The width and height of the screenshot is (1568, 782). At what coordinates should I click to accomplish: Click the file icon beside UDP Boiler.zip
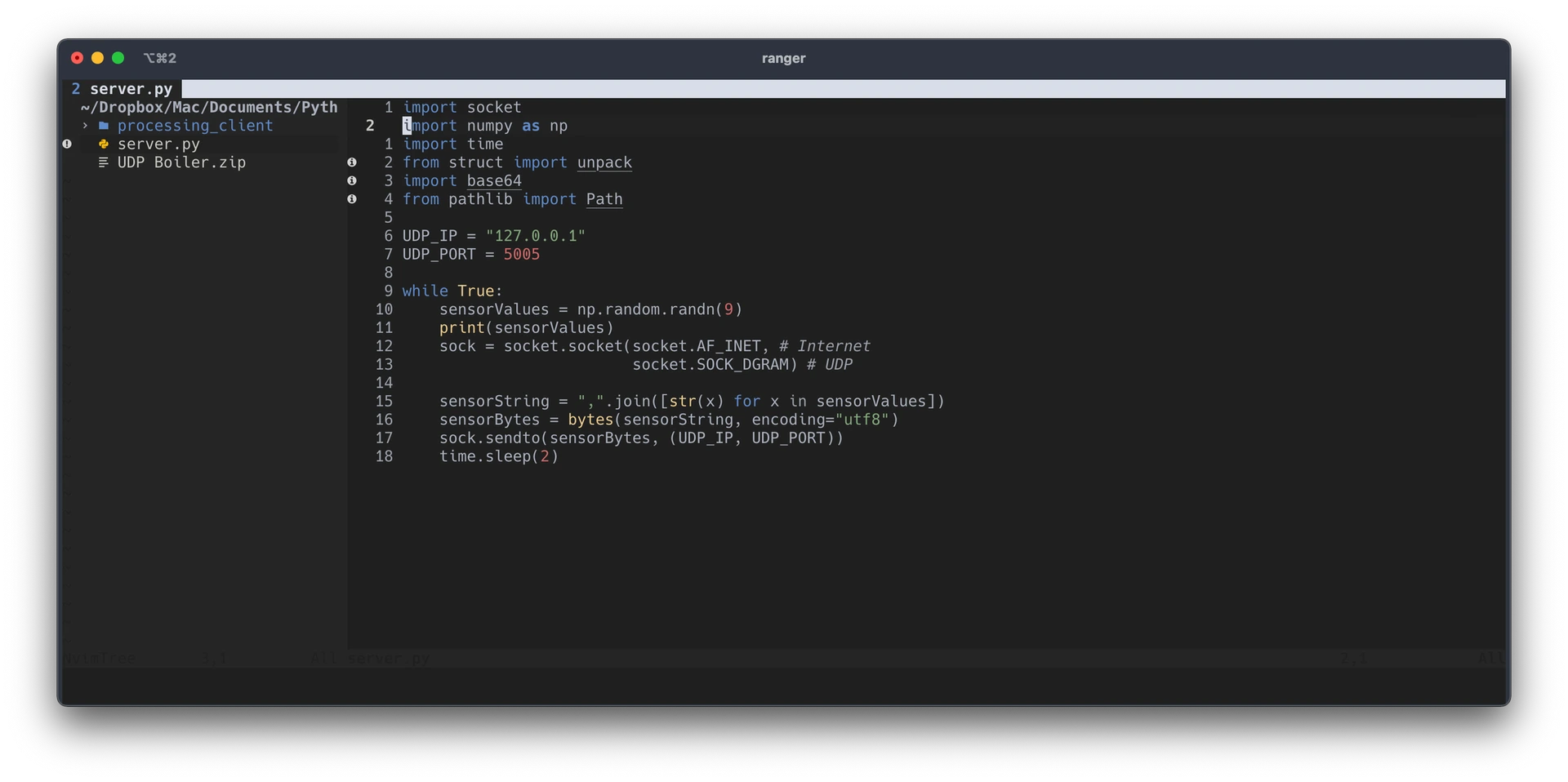[104, 162]
